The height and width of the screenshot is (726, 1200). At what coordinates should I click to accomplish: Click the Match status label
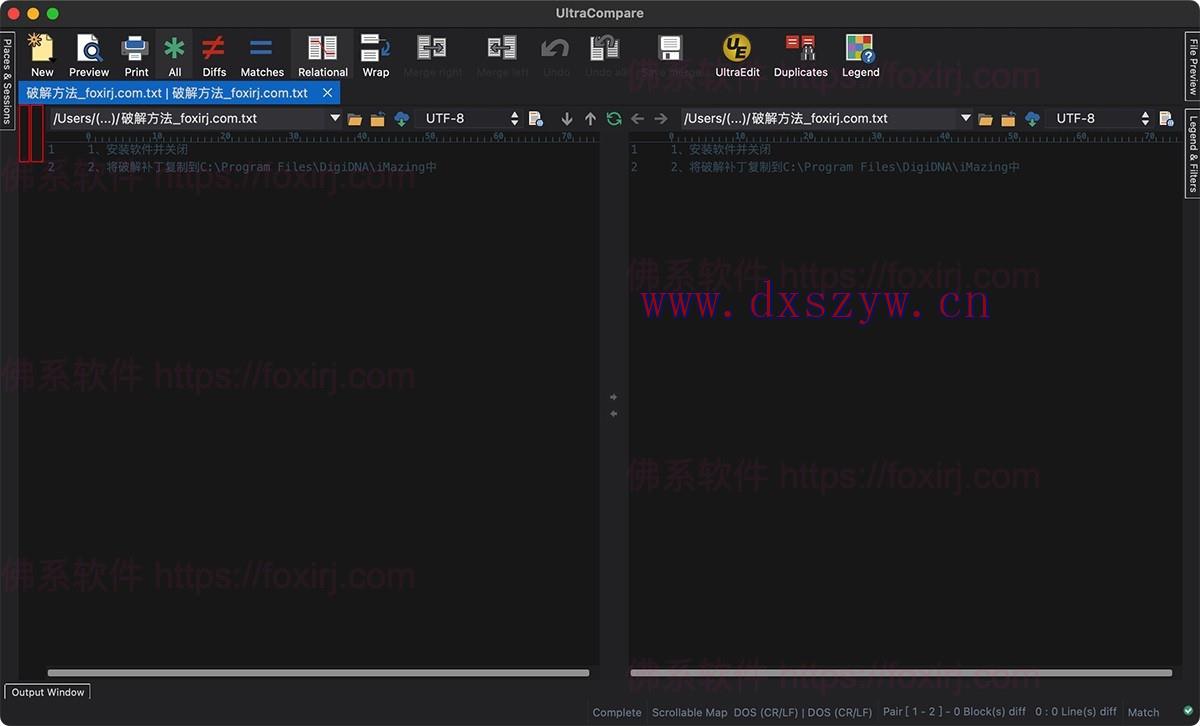pos(1143,713)
